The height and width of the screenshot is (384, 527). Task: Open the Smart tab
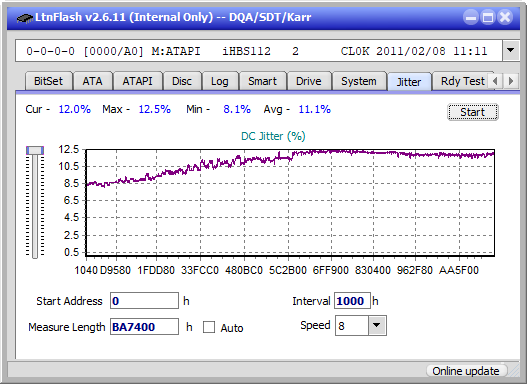coord(262,81)
